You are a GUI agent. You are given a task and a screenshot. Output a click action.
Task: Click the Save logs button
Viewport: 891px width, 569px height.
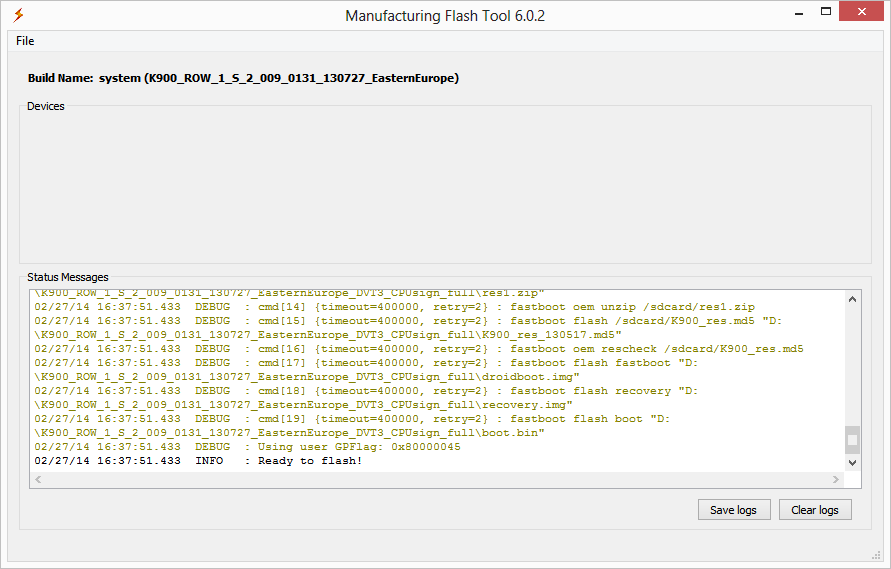[x=733, y=510]
